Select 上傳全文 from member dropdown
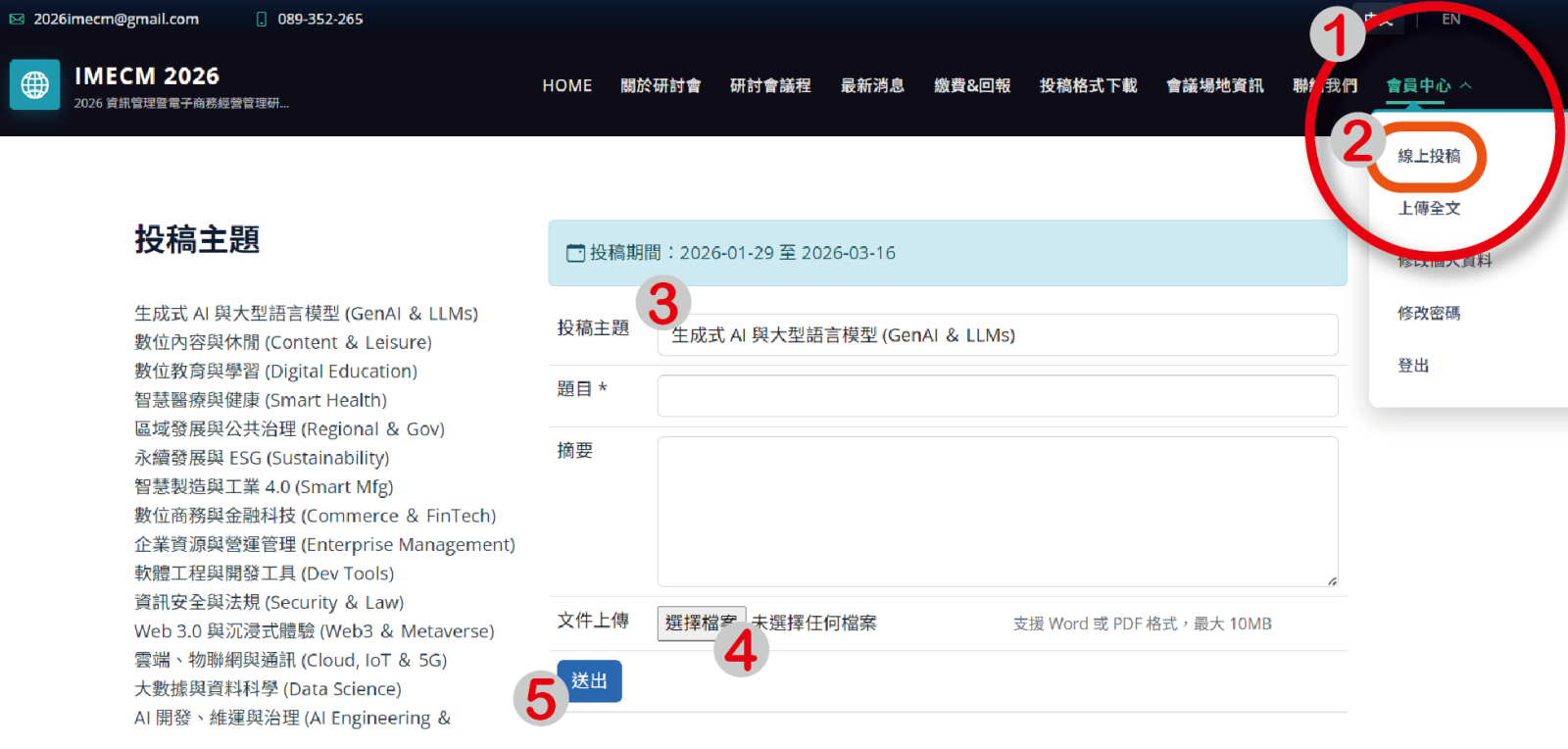Screen dimensions: 1568x749 (x=1429, y=208)
